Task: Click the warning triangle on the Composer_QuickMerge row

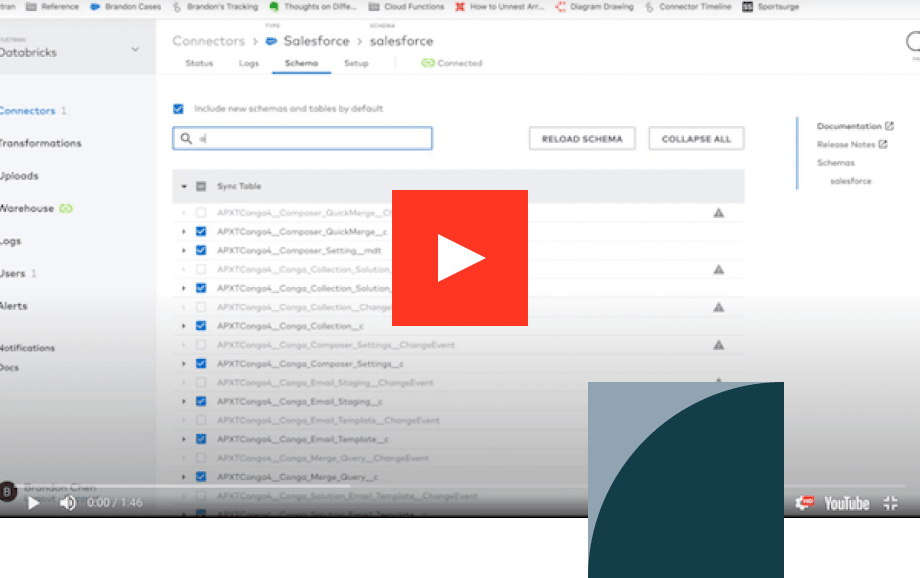Action: (x=718, y=213)
